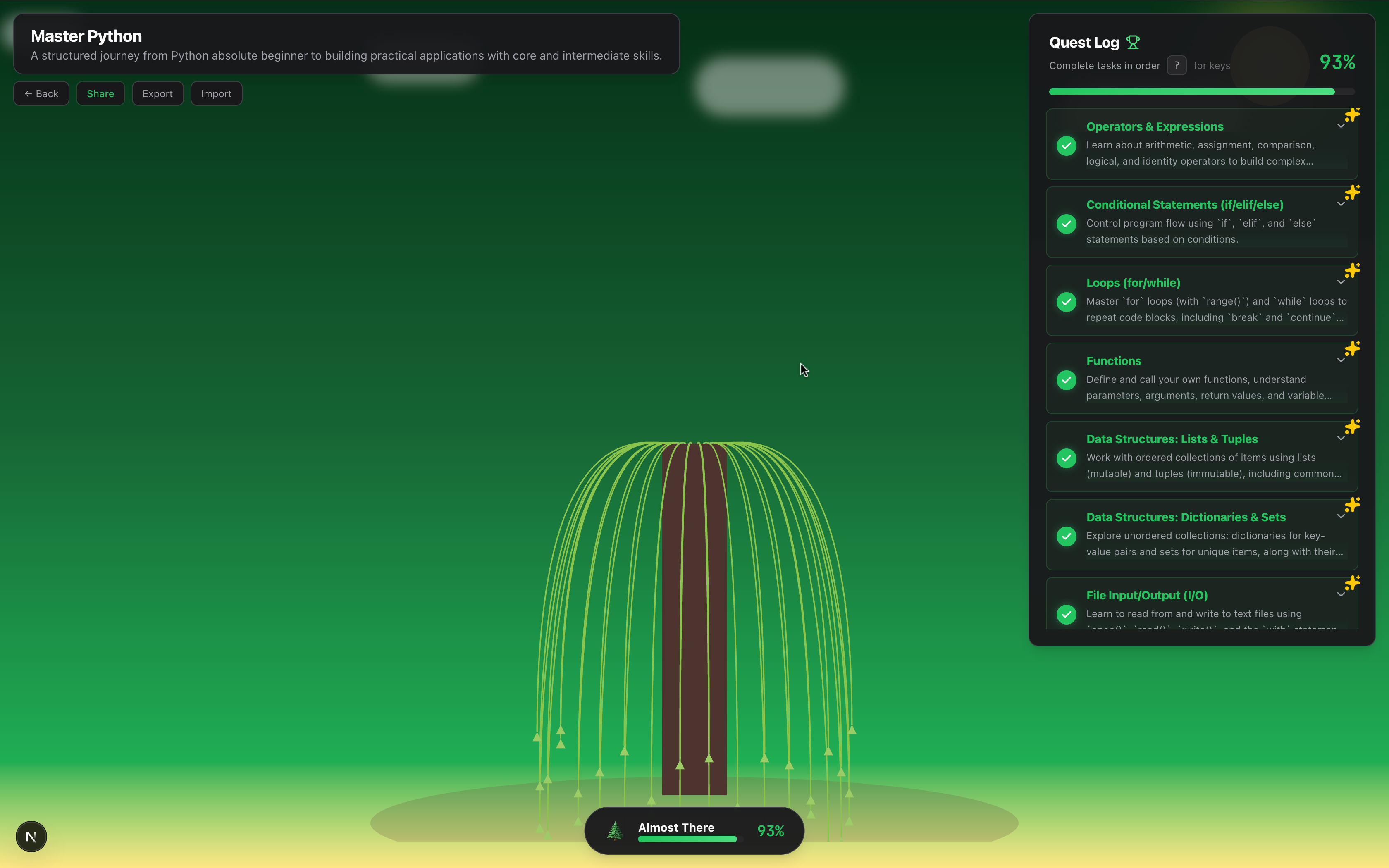Viewport: 1389px width, 868px height.
Task: Click the pine tree icon in progress pill
Action: click(x=615, y=831)
